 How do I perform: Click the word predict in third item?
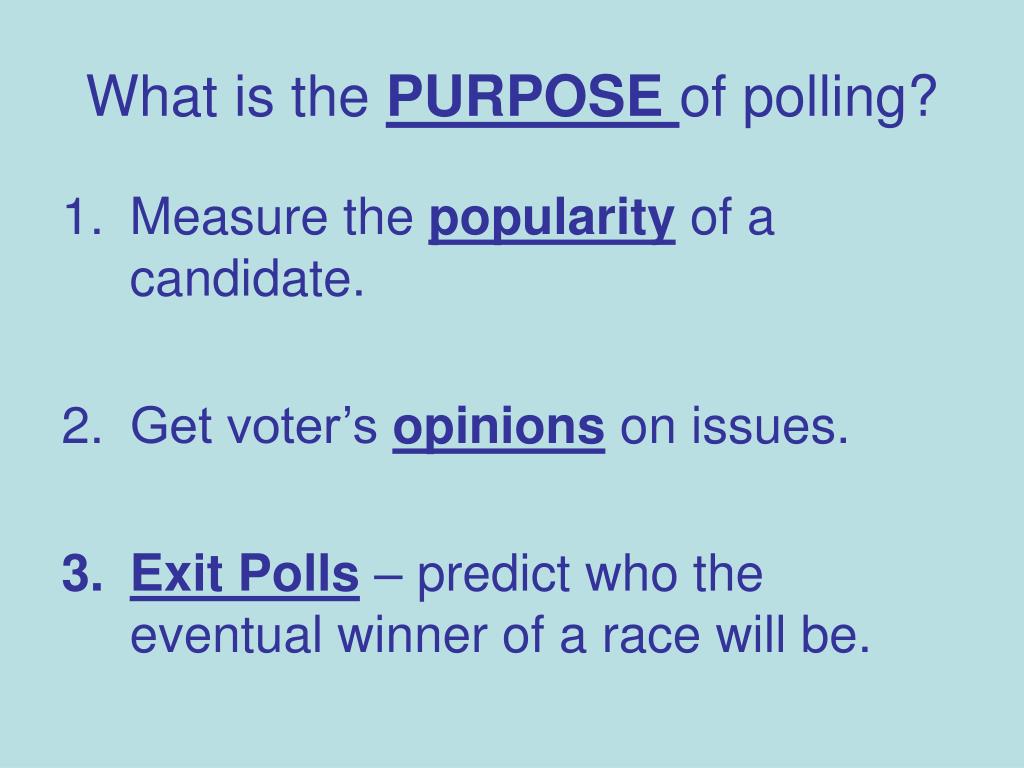[x=493, y=575]
